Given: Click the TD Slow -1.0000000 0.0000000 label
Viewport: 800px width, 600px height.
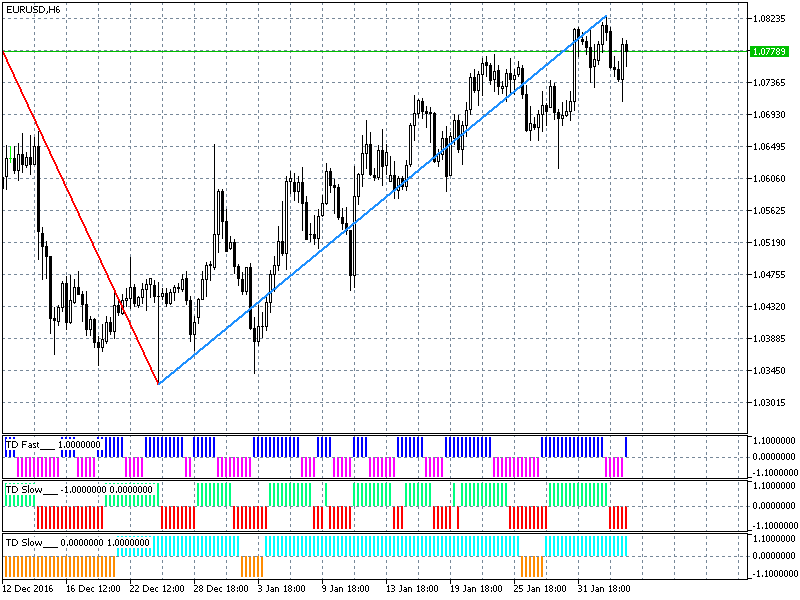Looking at the screenshot, I should tap(79, 490).
